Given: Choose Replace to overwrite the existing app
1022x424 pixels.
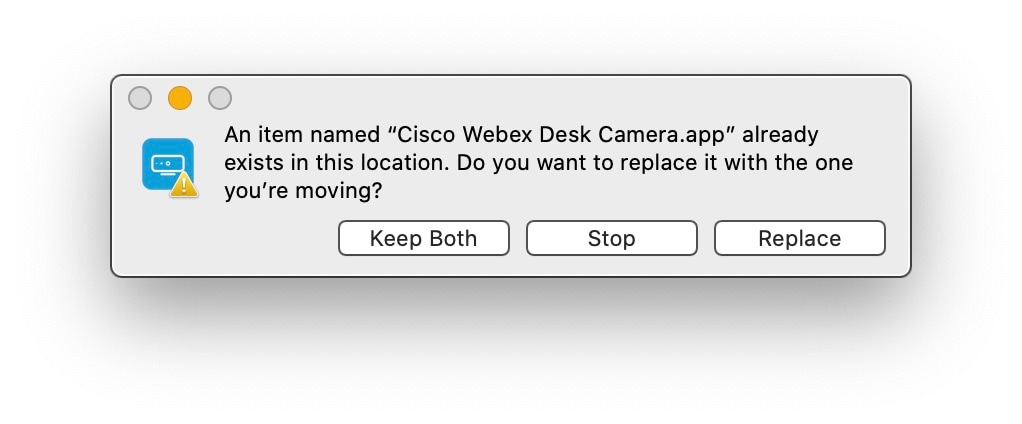Looking at the screenshot, I should click(x=799, y=239).
